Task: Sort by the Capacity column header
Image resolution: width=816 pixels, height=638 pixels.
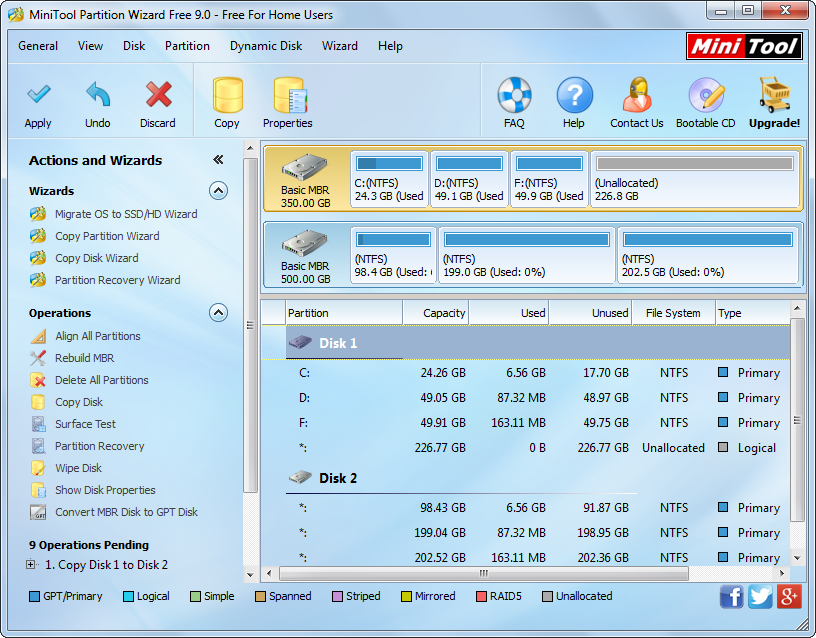Action: (x=436, y=313)
